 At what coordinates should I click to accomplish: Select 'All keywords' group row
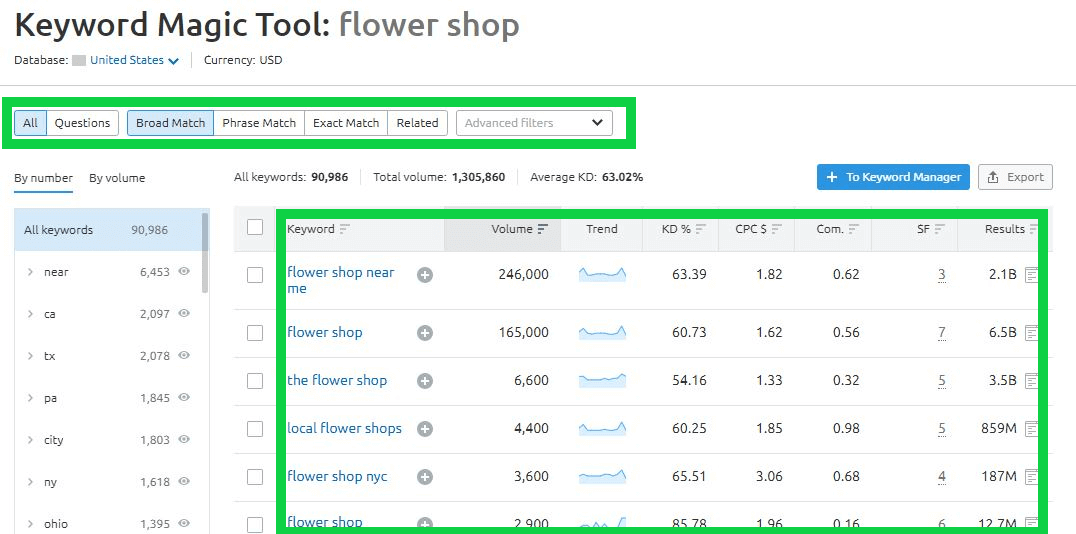pyautogui.click(x=108, y=230)
